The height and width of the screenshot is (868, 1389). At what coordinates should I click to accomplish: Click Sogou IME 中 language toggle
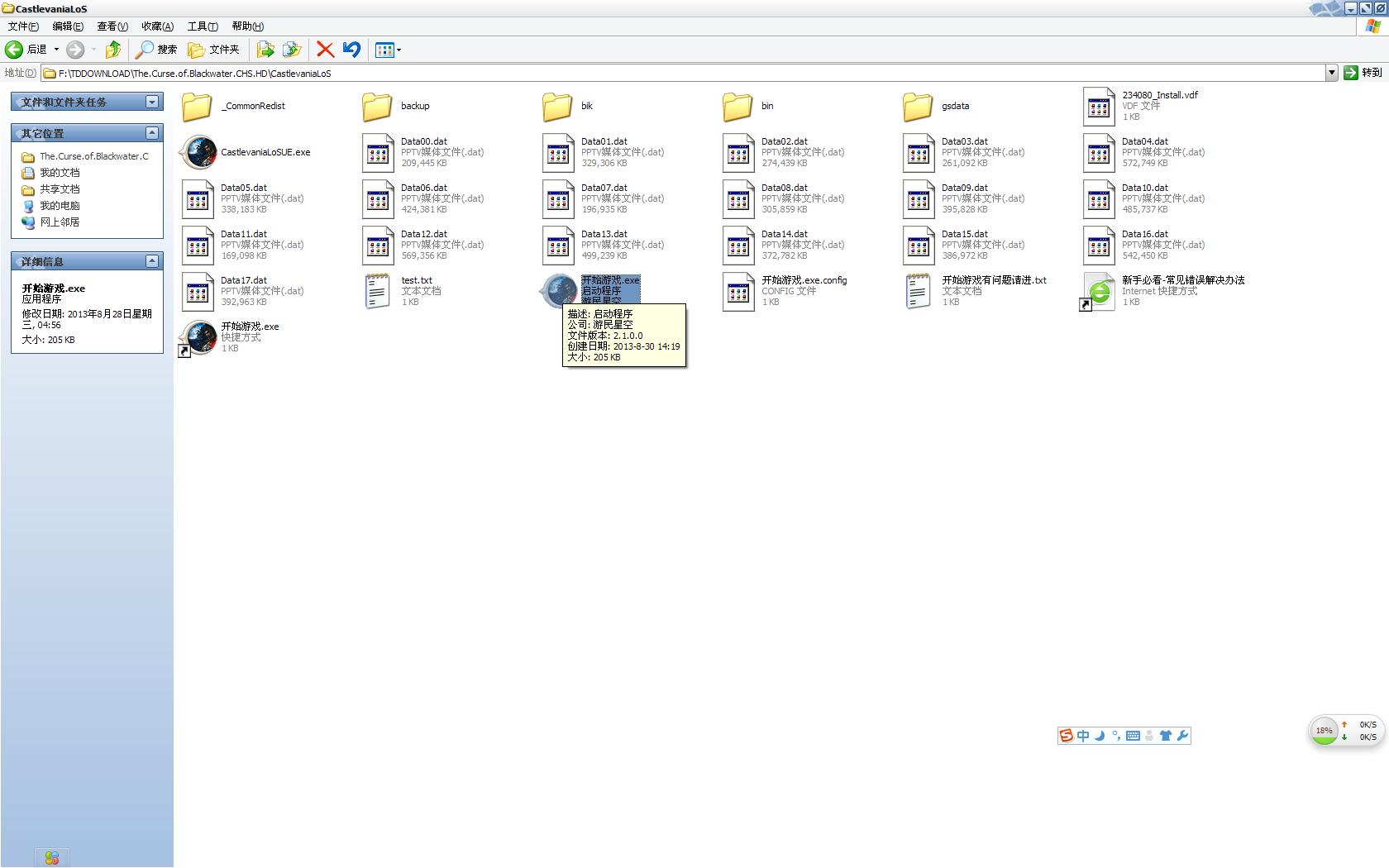(x=1082, y=736)
